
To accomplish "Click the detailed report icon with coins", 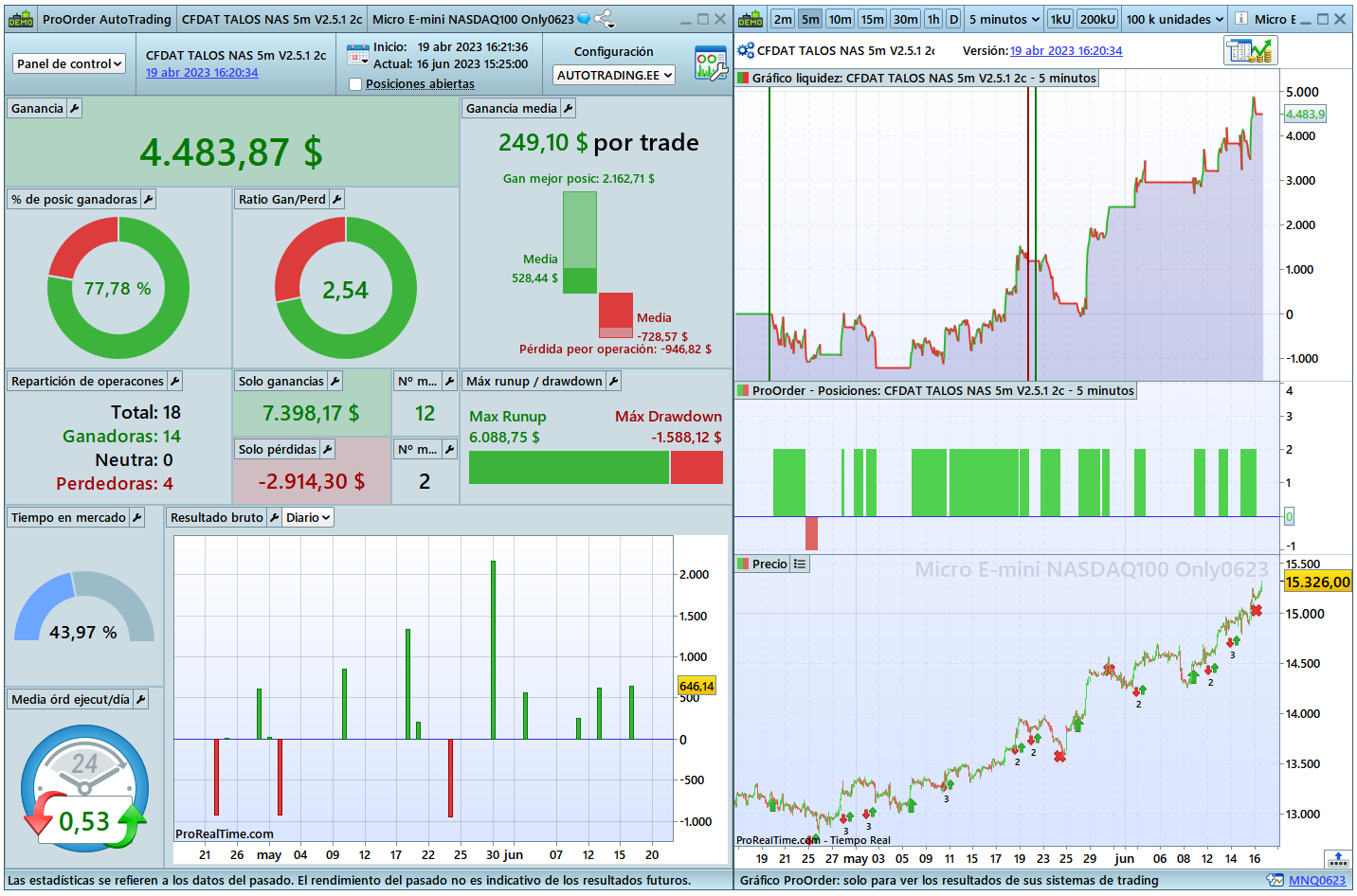I will tap(1251, 51).
